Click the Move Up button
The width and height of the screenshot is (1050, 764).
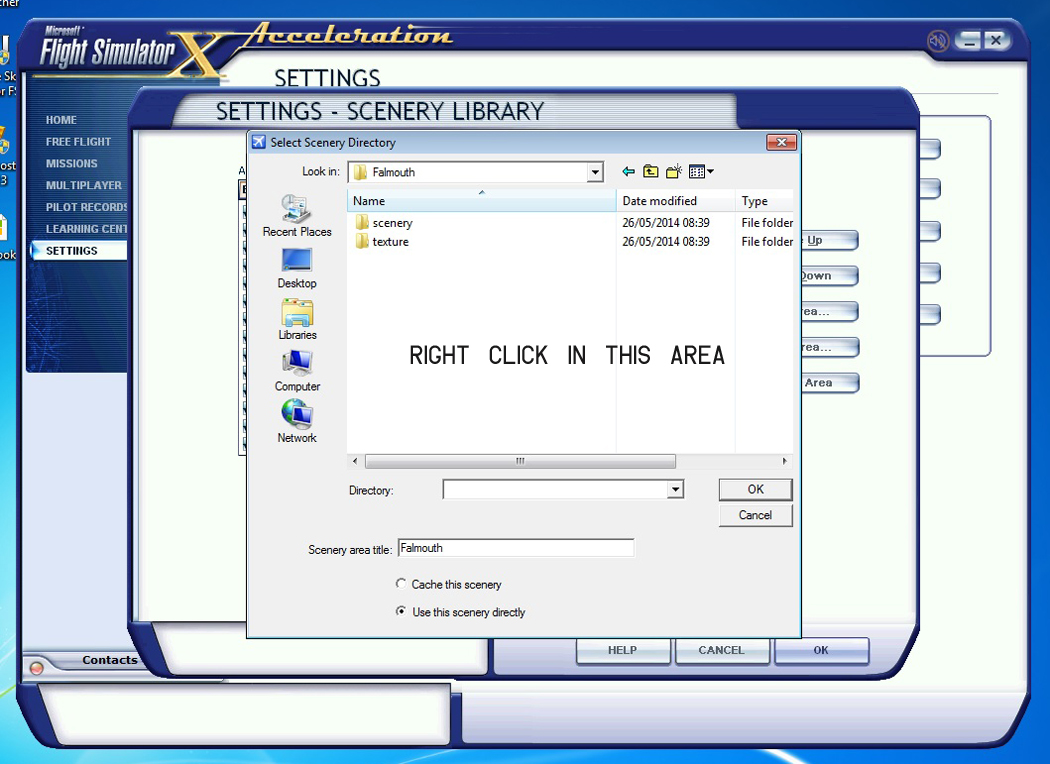click(830, 240)
